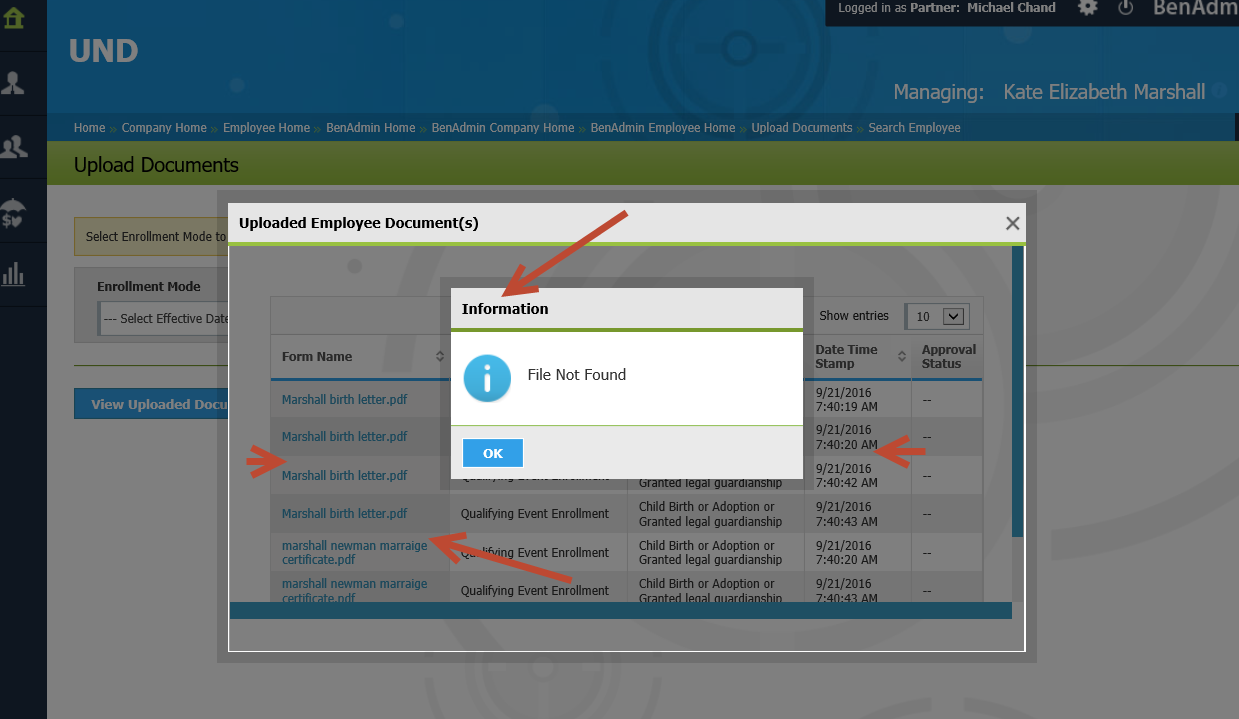Click the 9/21/2016 7:40:19 AM timestamp cell
The width and height of the screenshot is (1239, 719).
point(857,399)
